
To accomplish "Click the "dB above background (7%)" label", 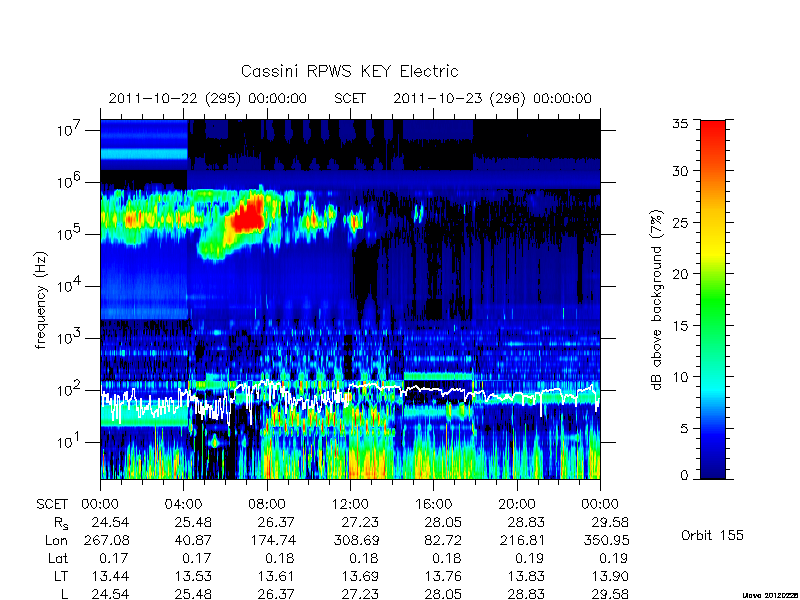I will (657, 300).
